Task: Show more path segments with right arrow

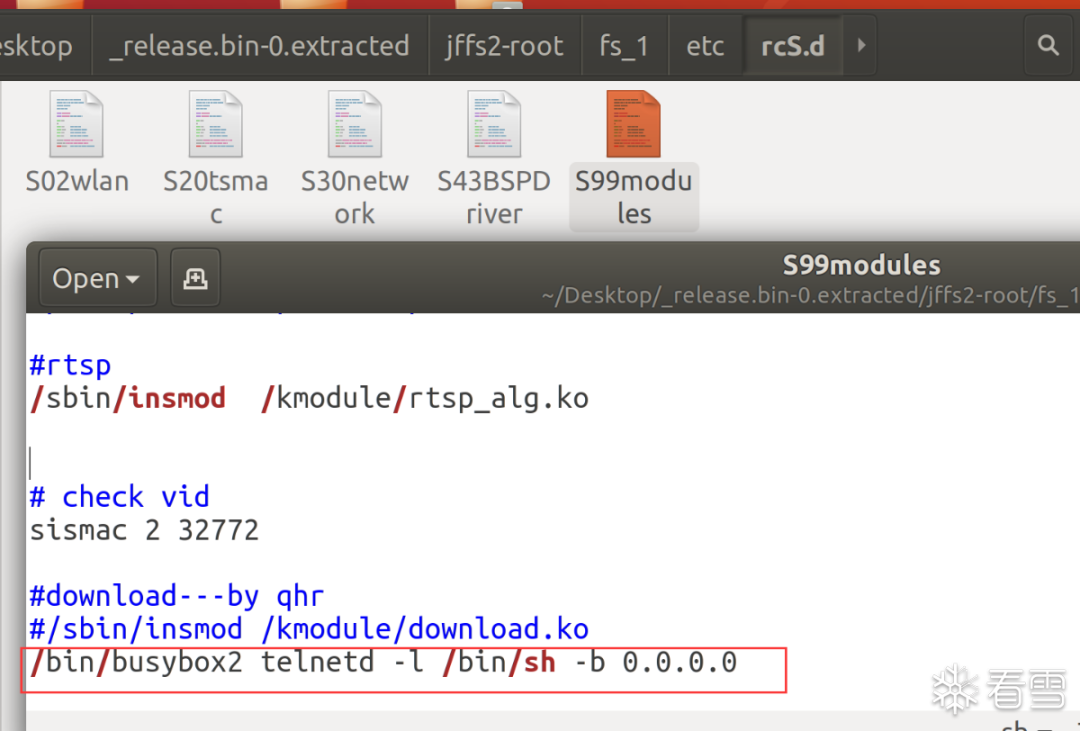Action: 860,45
